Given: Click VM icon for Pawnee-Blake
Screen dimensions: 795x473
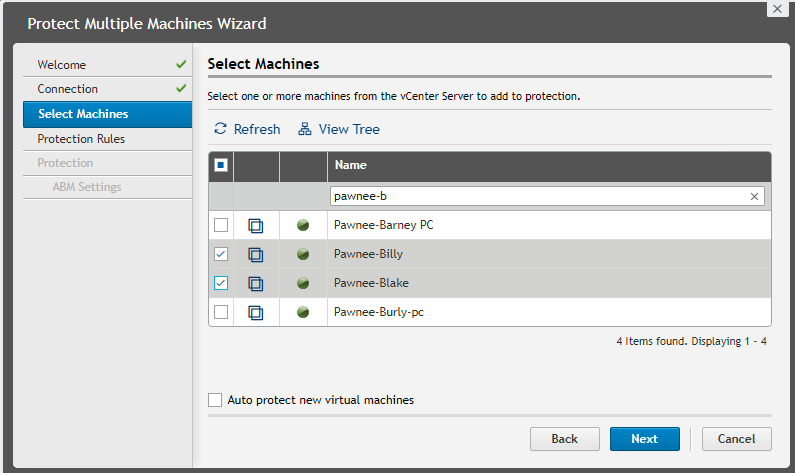Looking at the screenshot, I should [x=256, y=283].
